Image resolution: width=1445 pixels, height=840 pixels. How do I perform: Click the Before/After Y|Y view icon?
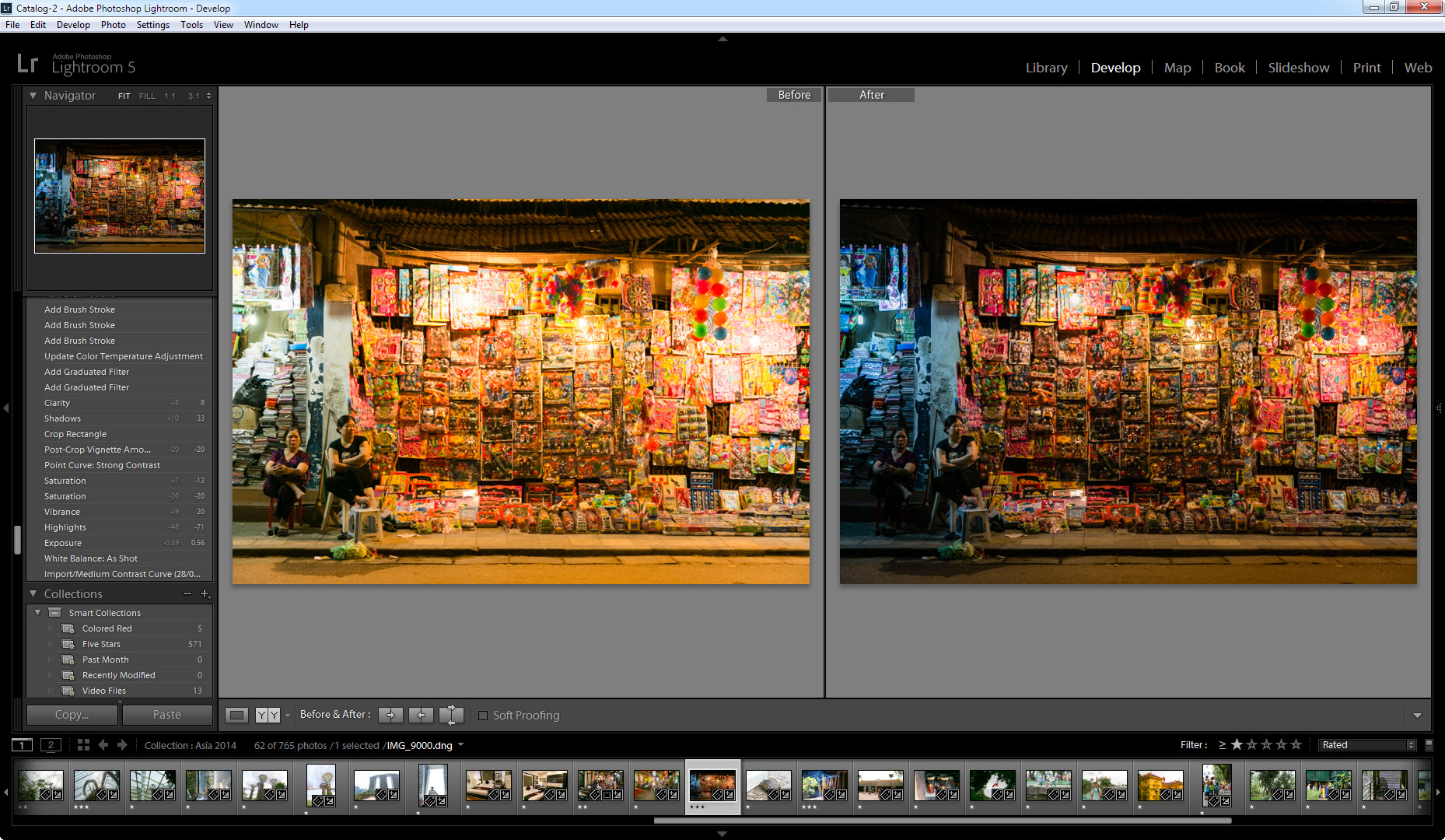point(268,715)
